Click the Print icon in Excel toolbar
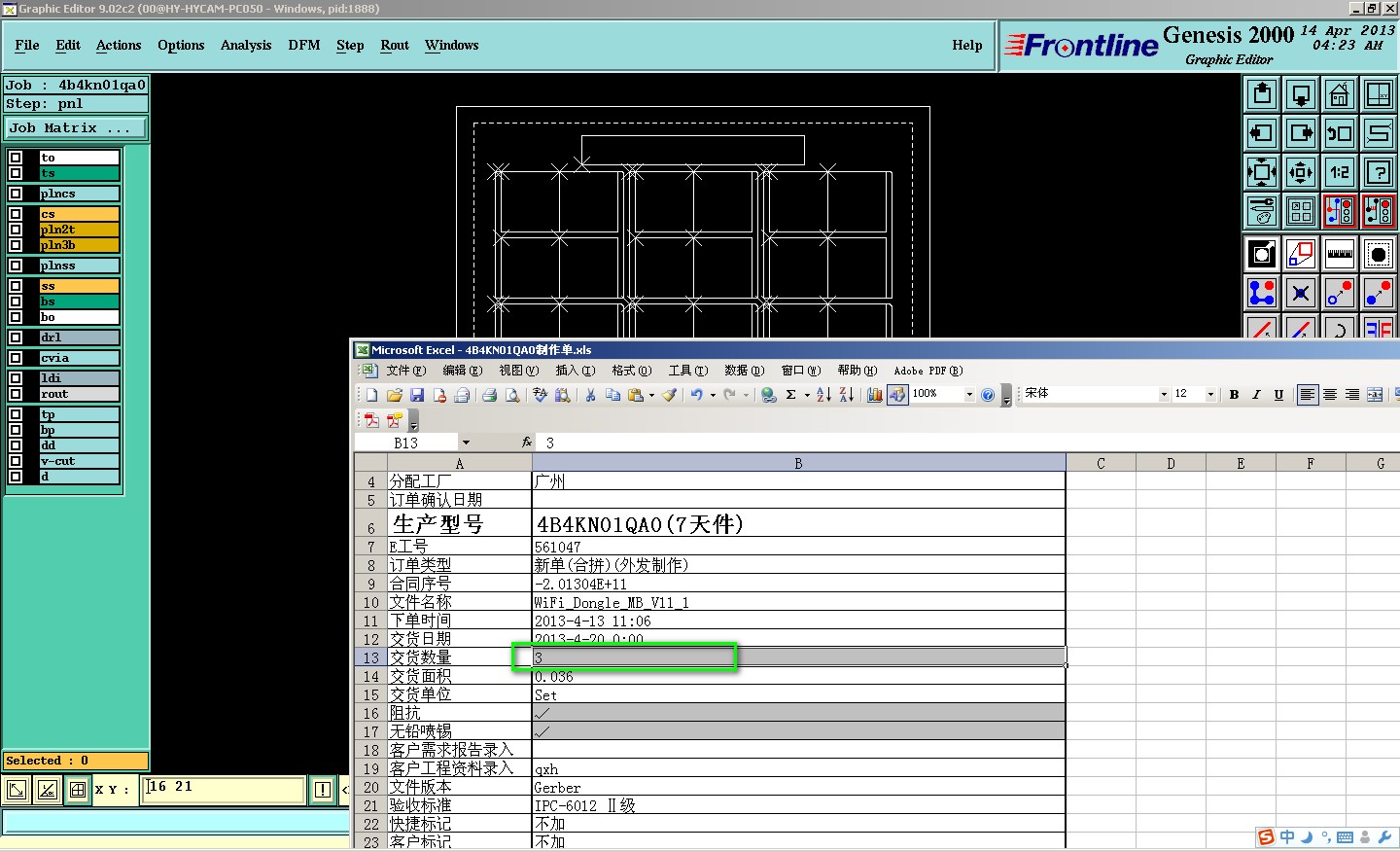 [489, 395]
